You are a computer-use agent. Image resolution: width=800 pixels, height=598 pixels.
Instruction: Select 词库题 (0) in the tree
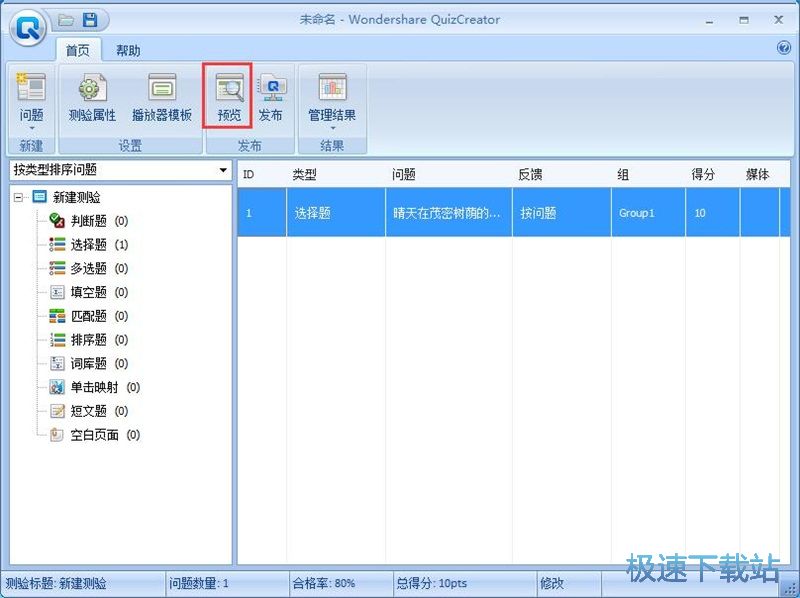pos(88,363)
